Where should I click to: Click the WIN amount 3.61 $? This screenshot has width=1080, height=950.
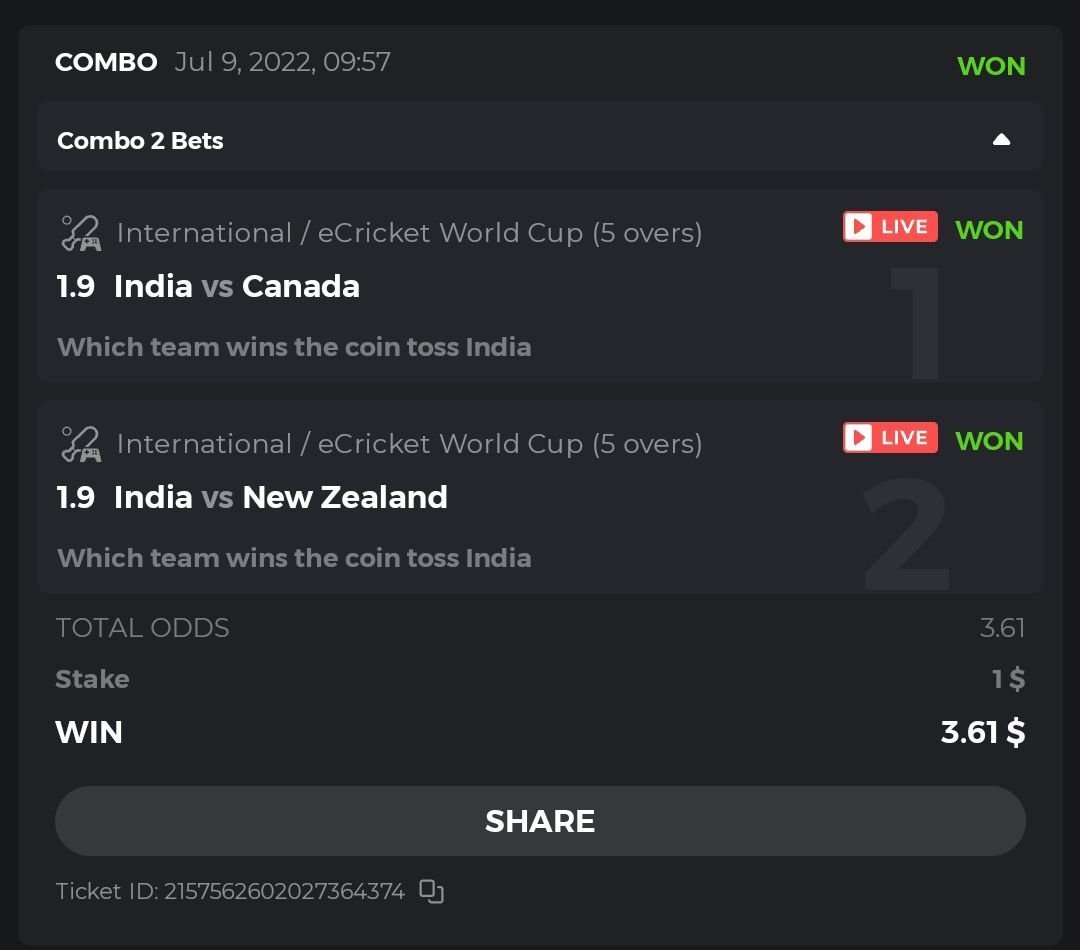(982, 732)
